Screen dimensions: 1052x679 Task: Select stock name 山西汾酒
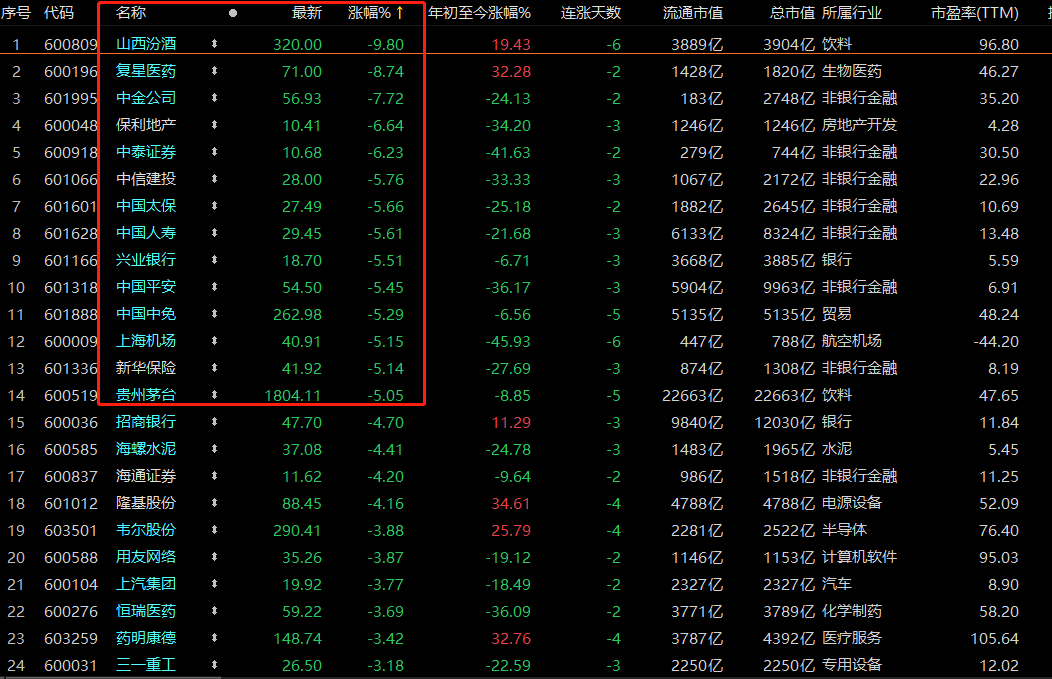tap(146, 44)
